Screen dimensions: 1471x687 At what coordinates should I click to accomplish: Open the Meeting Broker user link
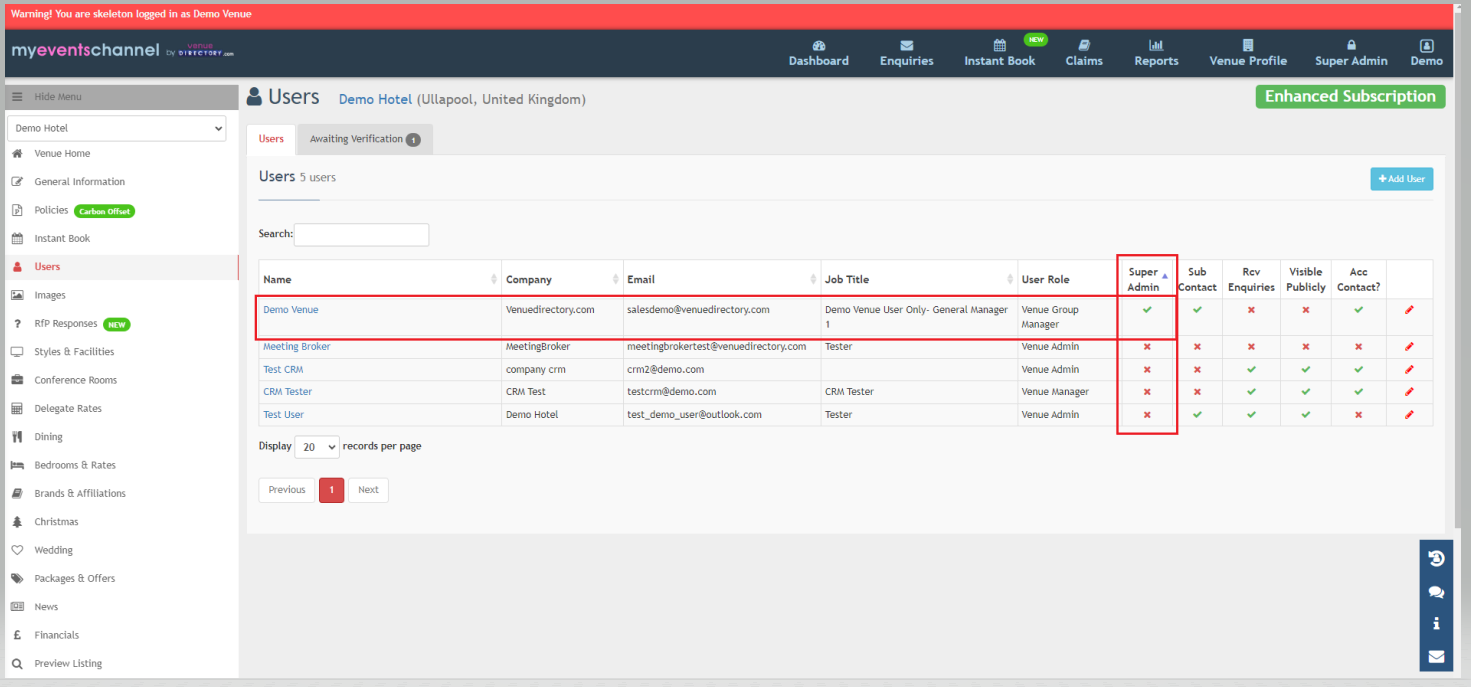(296, 347)
